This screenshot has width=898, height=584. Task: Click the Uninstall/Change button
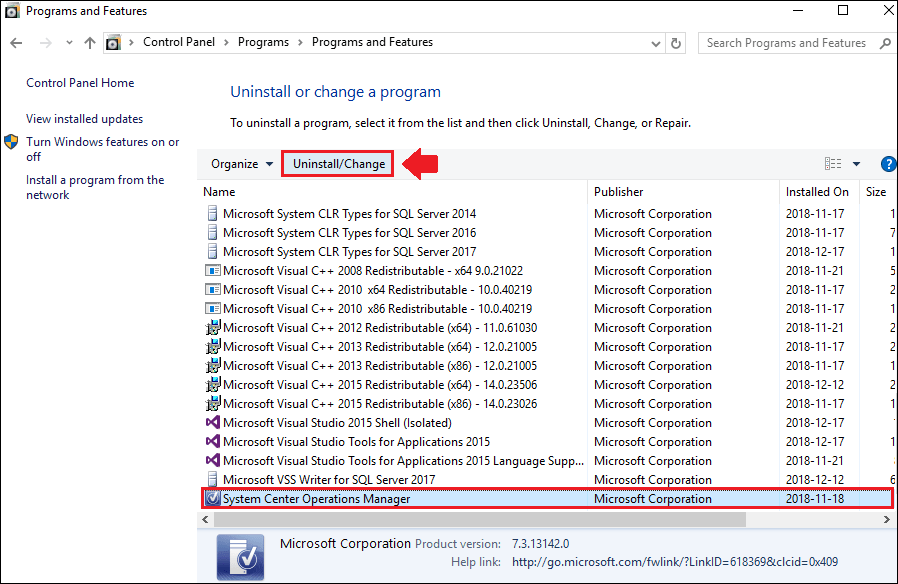tap(338, 164)
